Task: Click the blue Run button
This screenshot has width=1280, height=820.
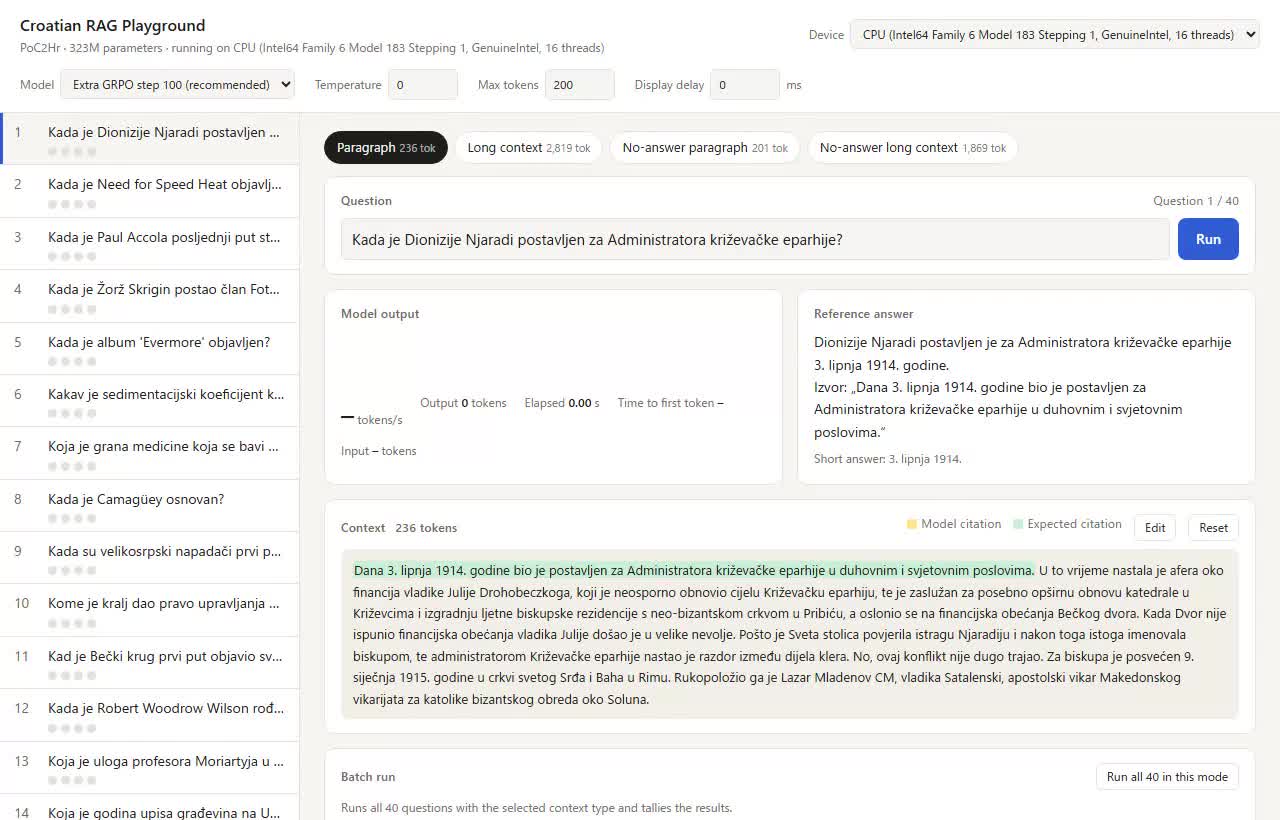Action: 1208,240
